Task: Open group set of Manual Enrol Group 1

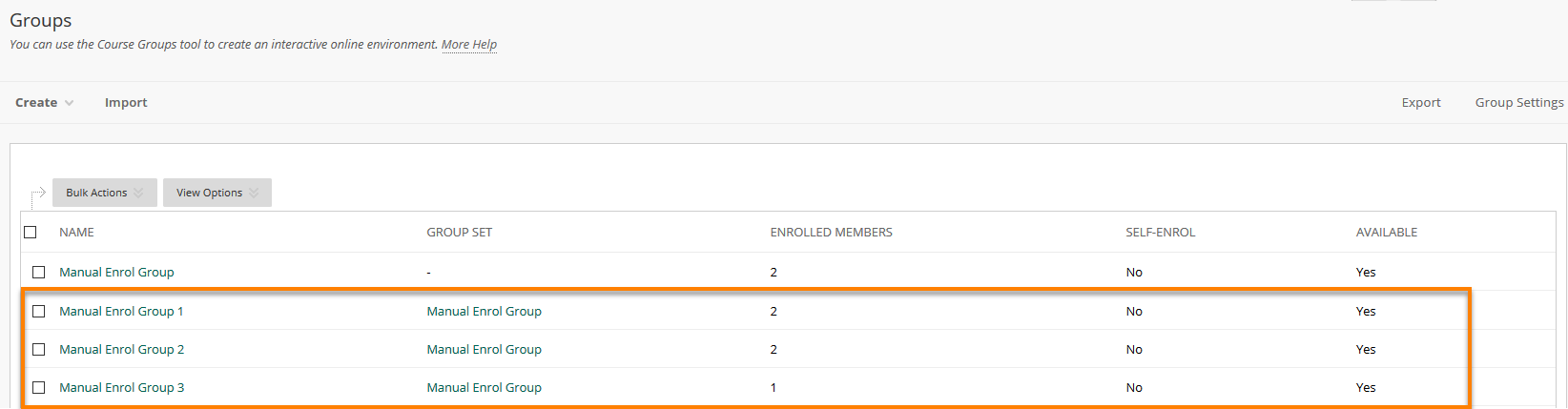Action: pos(484,311)
